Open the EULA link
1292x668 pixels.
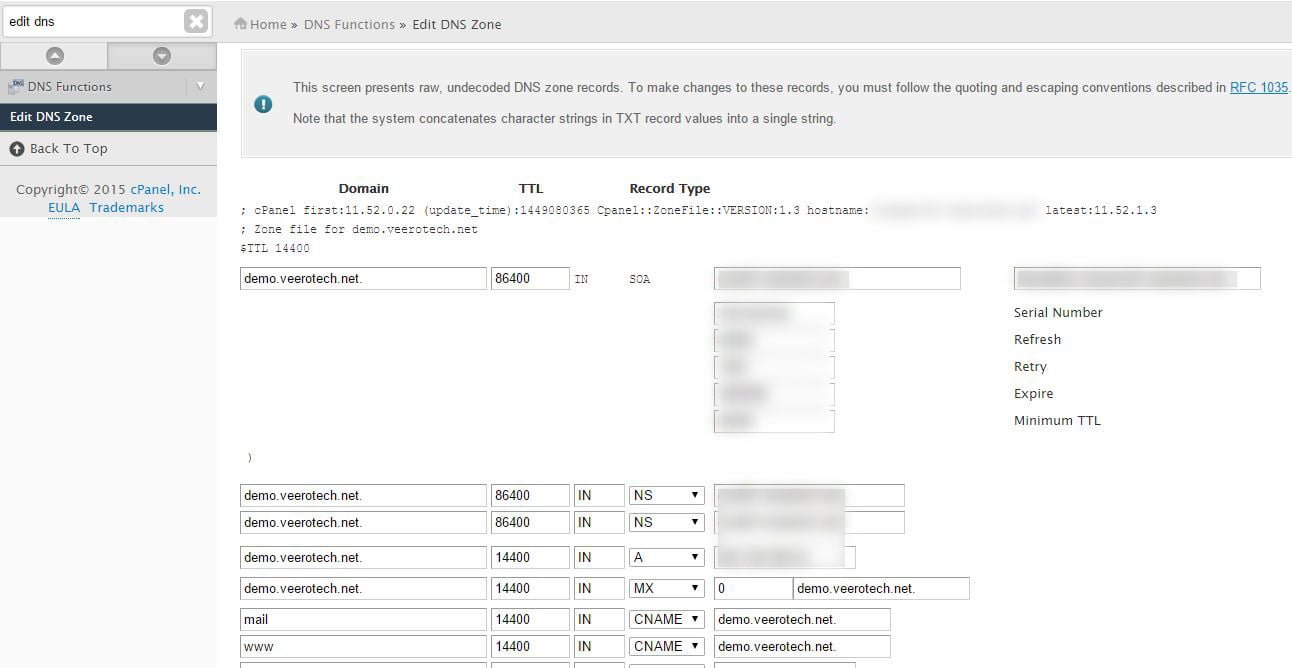pos(64,208)
